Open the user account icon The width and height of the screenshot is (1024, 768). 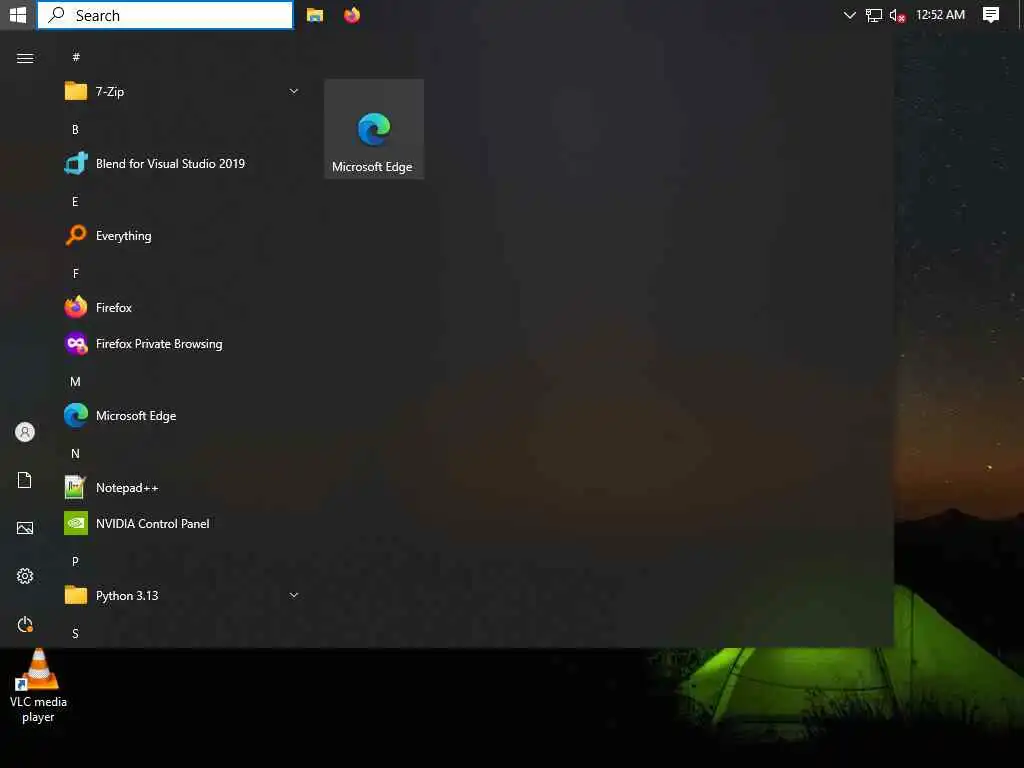point(25,432)
